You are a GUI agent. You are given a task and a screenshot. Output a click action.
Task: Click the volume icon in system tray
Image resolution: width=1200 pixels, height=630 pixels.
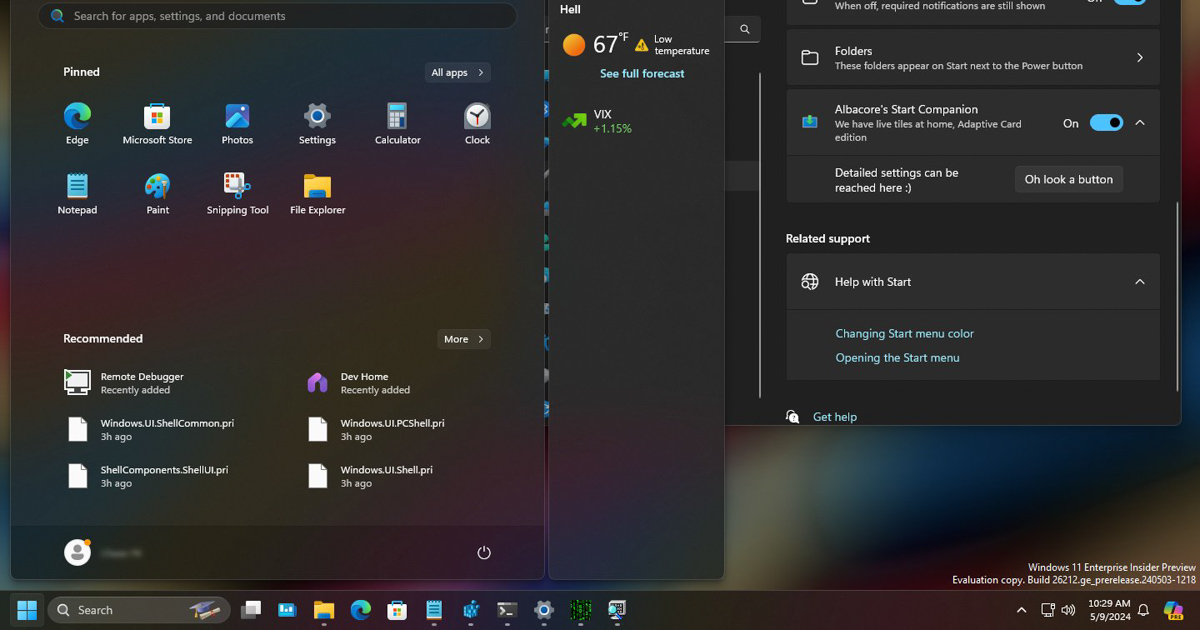coord(1068,610)
